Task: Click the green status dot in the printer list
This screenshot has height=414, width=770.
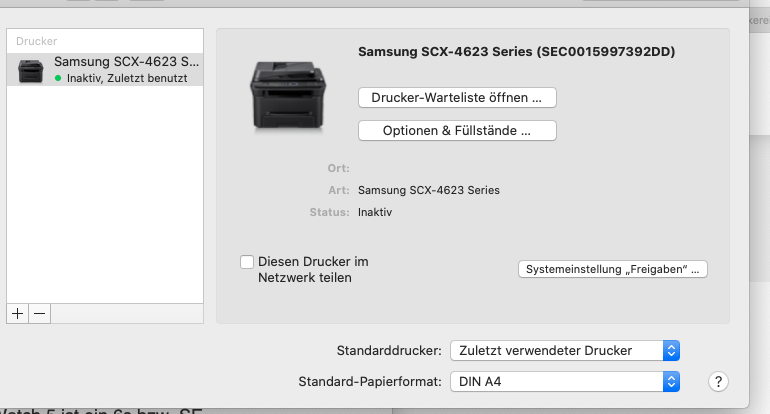Action: (58, 78)
